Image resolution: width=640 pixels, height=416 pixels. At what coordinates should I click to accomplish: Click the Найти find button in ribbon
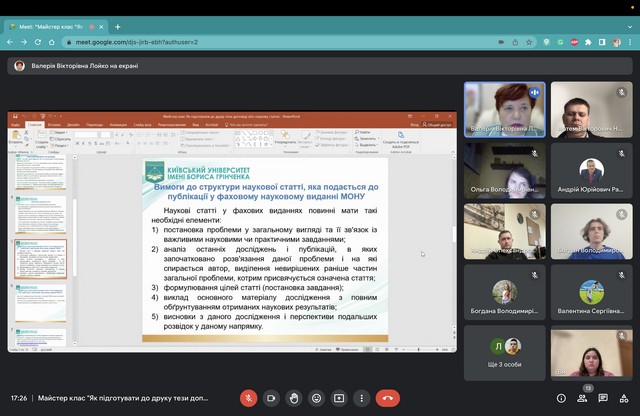[363, 132]
